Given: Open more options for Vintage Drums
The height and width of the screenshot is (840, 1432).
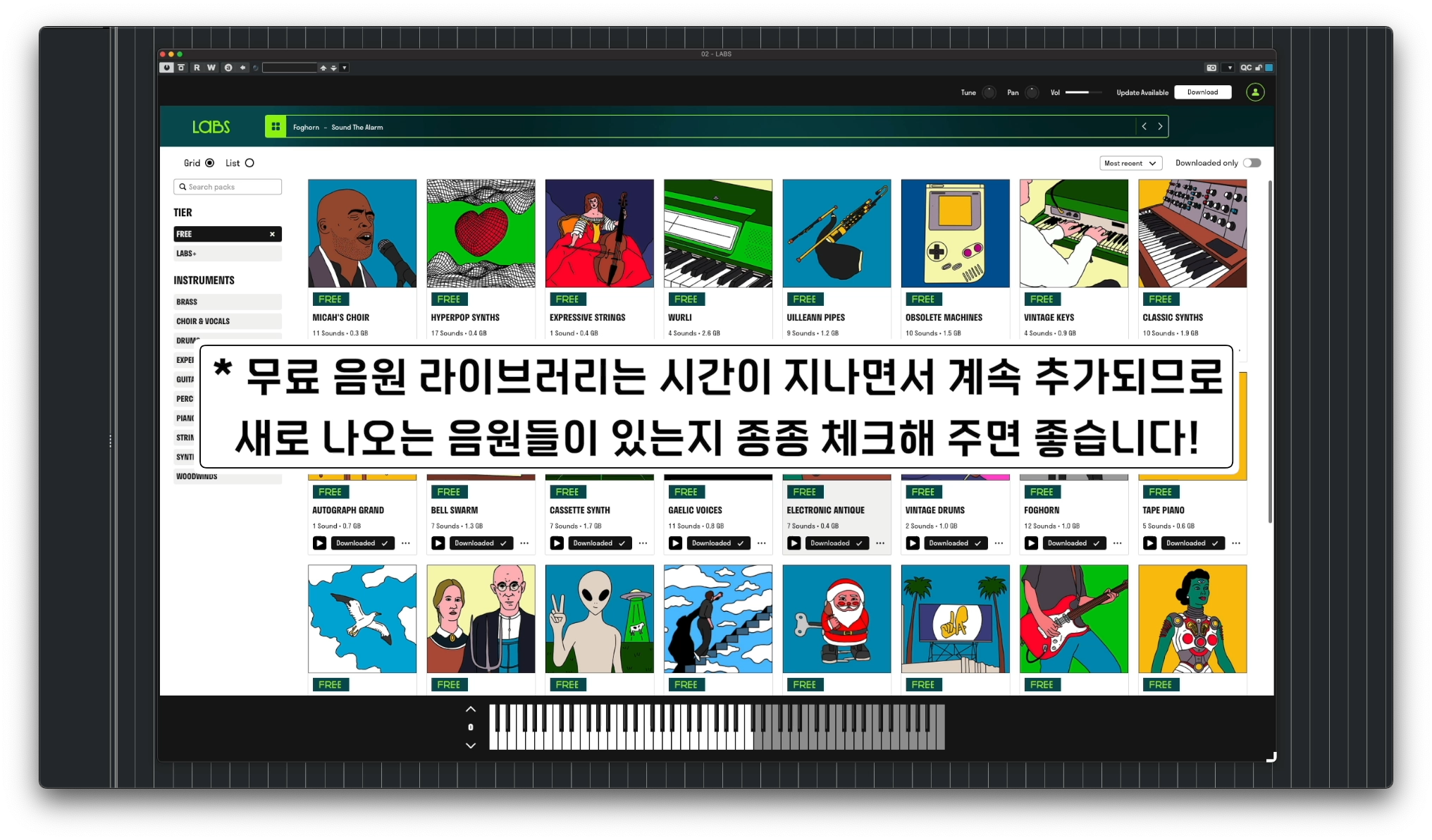Looking at the screenshot, I should (999, 543).
